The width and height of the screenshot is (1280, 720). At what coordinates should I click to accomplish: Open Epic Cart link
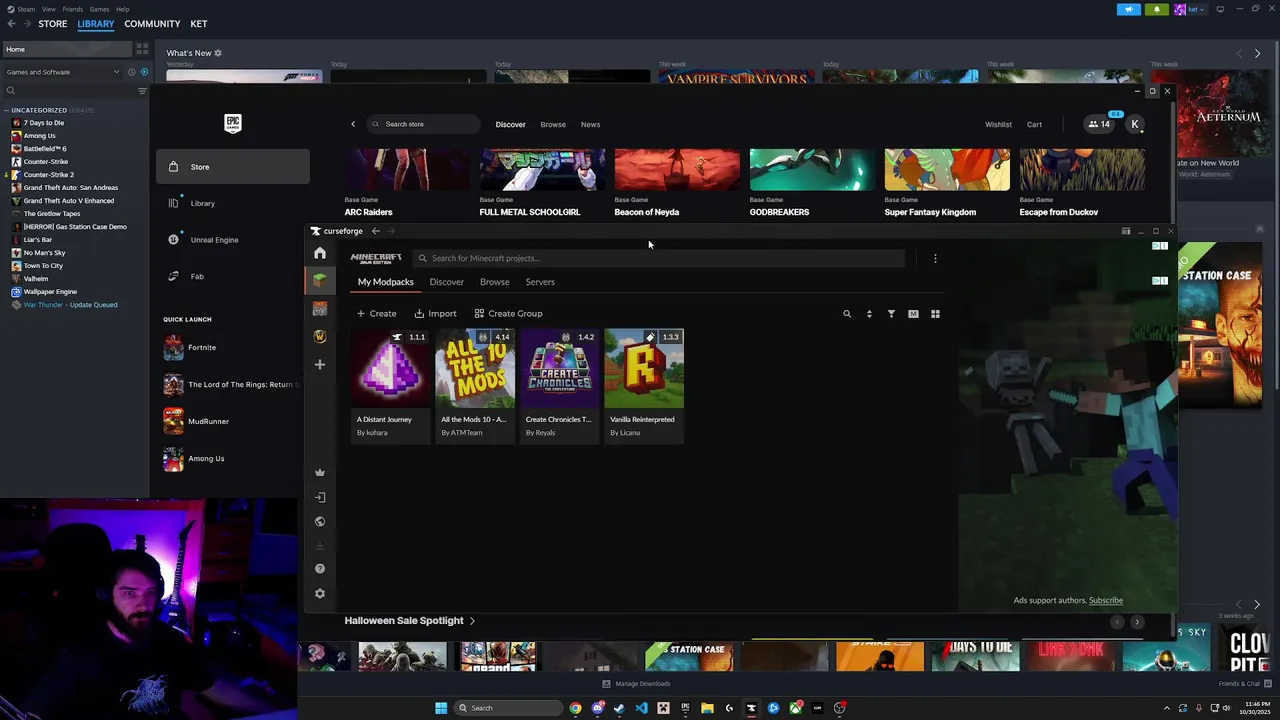(x=1034, y=125)
